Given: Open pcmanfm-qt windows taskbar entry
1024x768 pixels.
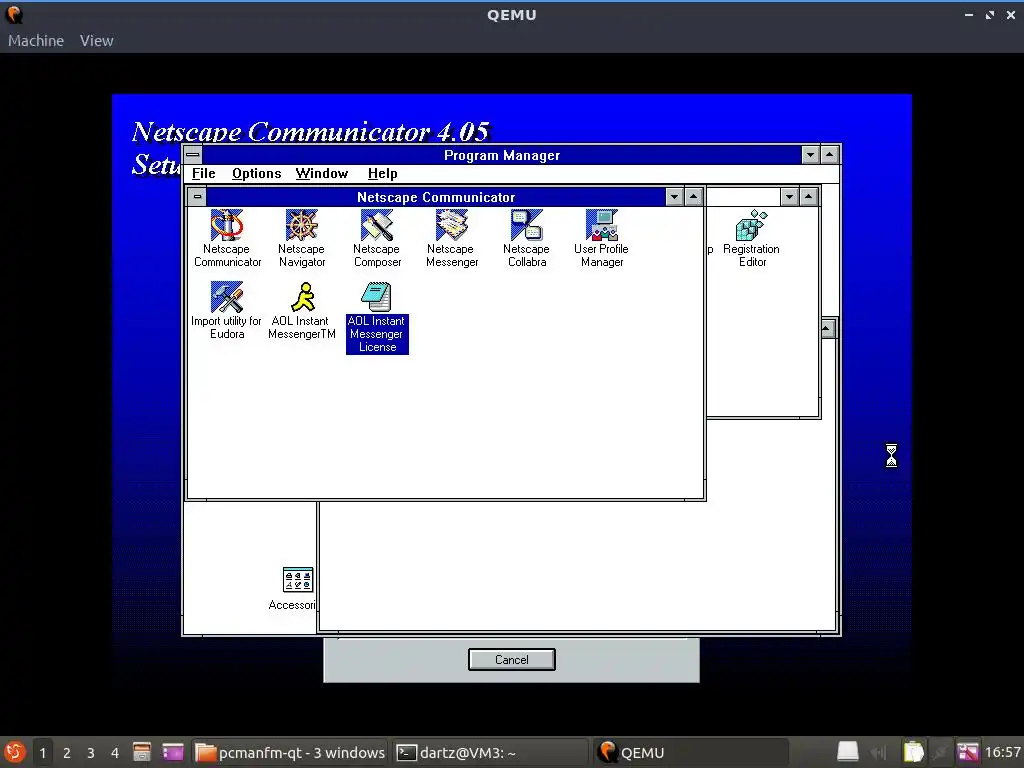Looking at the screenshot, I should coord(291,753).
